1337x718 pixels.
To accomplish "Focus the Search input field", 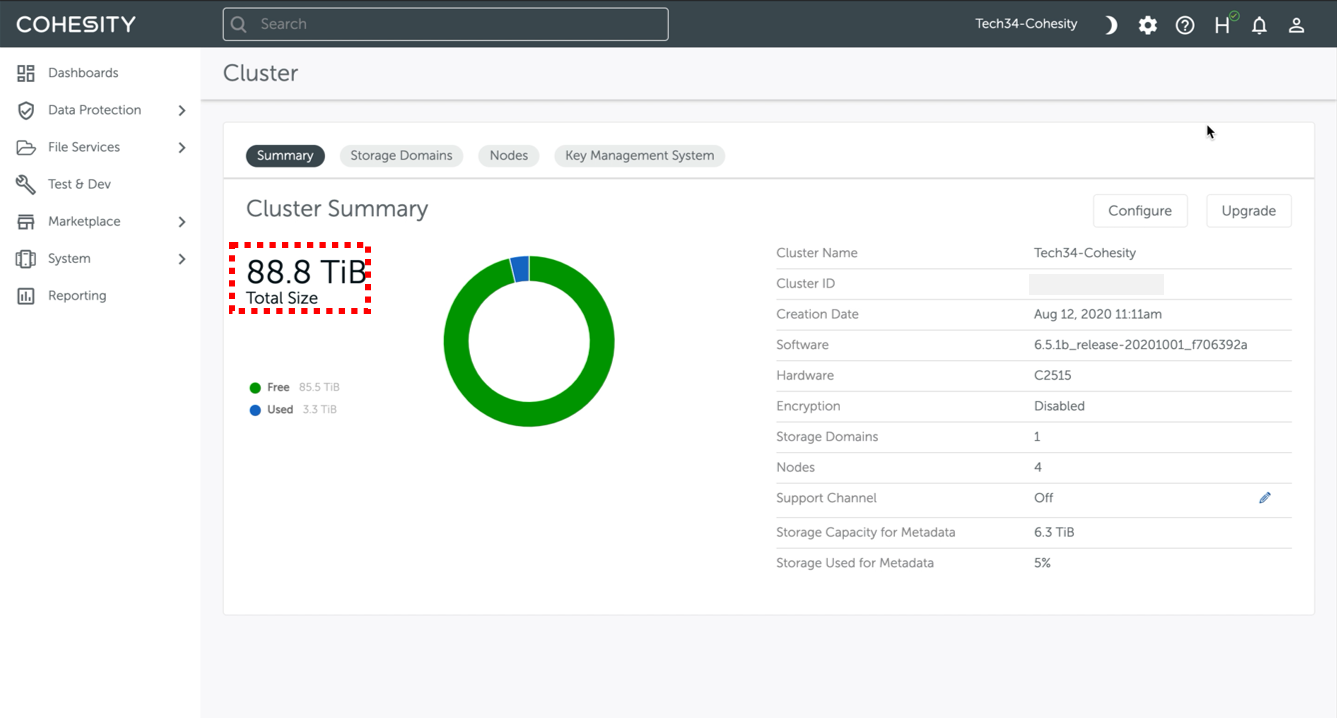I will 446,24.
